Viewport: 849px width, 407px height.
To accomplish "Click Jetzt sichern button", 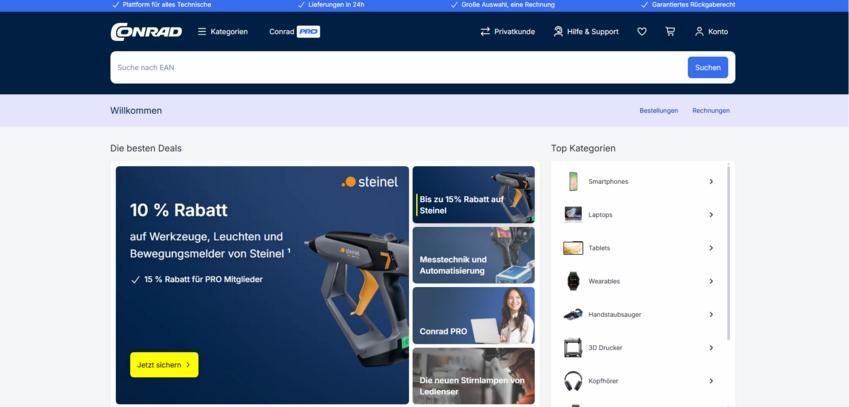I will point(164,365).
